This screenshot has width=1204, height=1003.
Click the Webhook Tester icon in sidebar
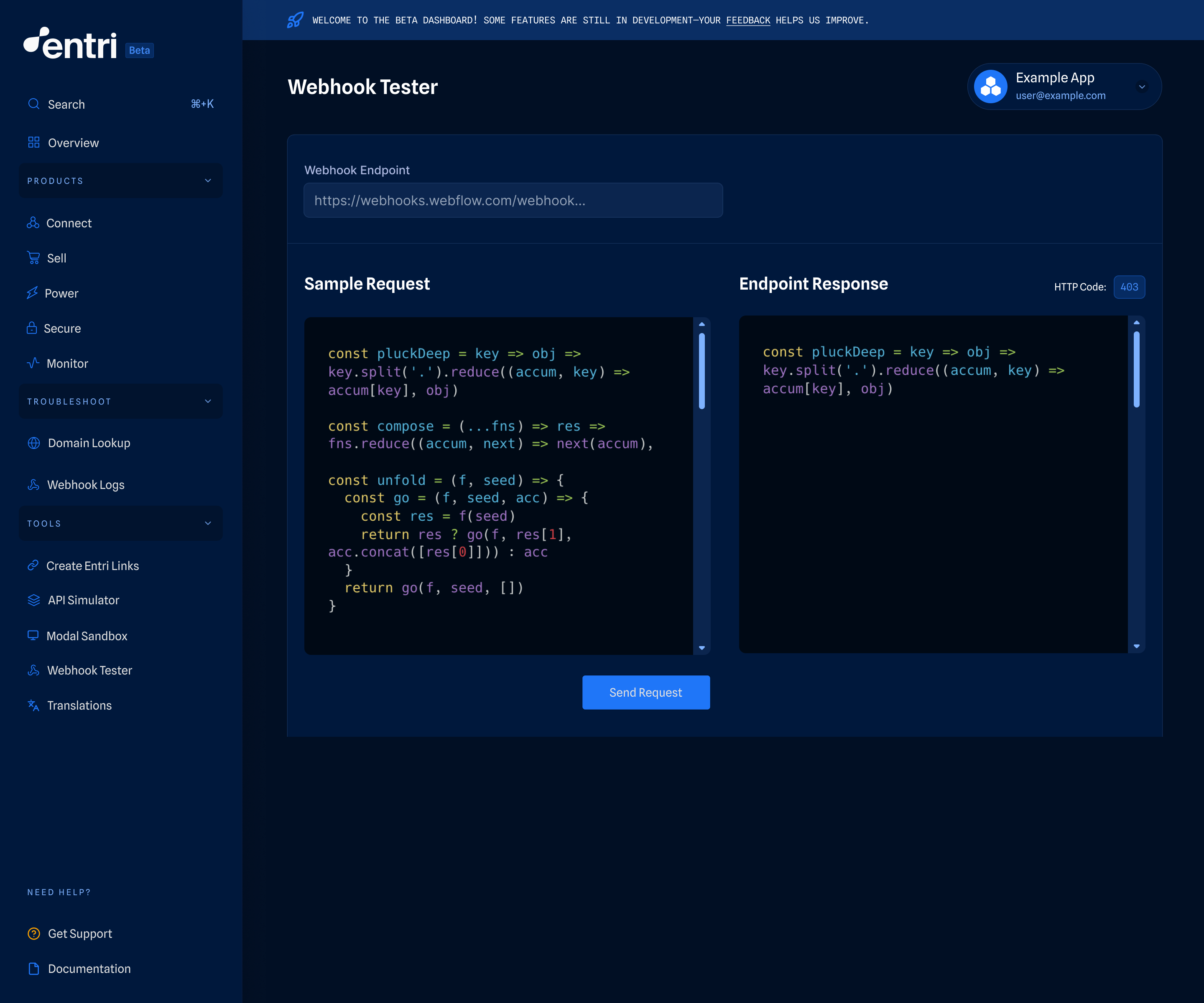pos(33,670)
